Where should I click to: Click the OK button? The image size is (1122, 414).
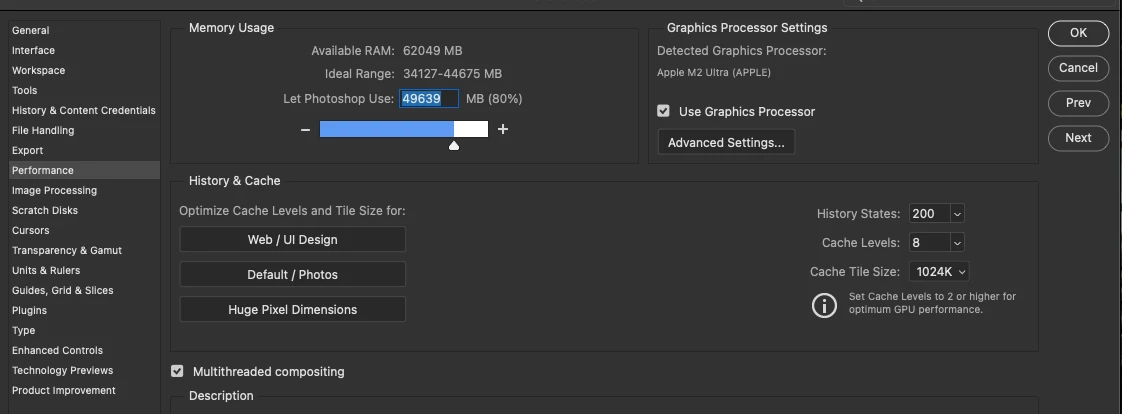pos(1078,33)
